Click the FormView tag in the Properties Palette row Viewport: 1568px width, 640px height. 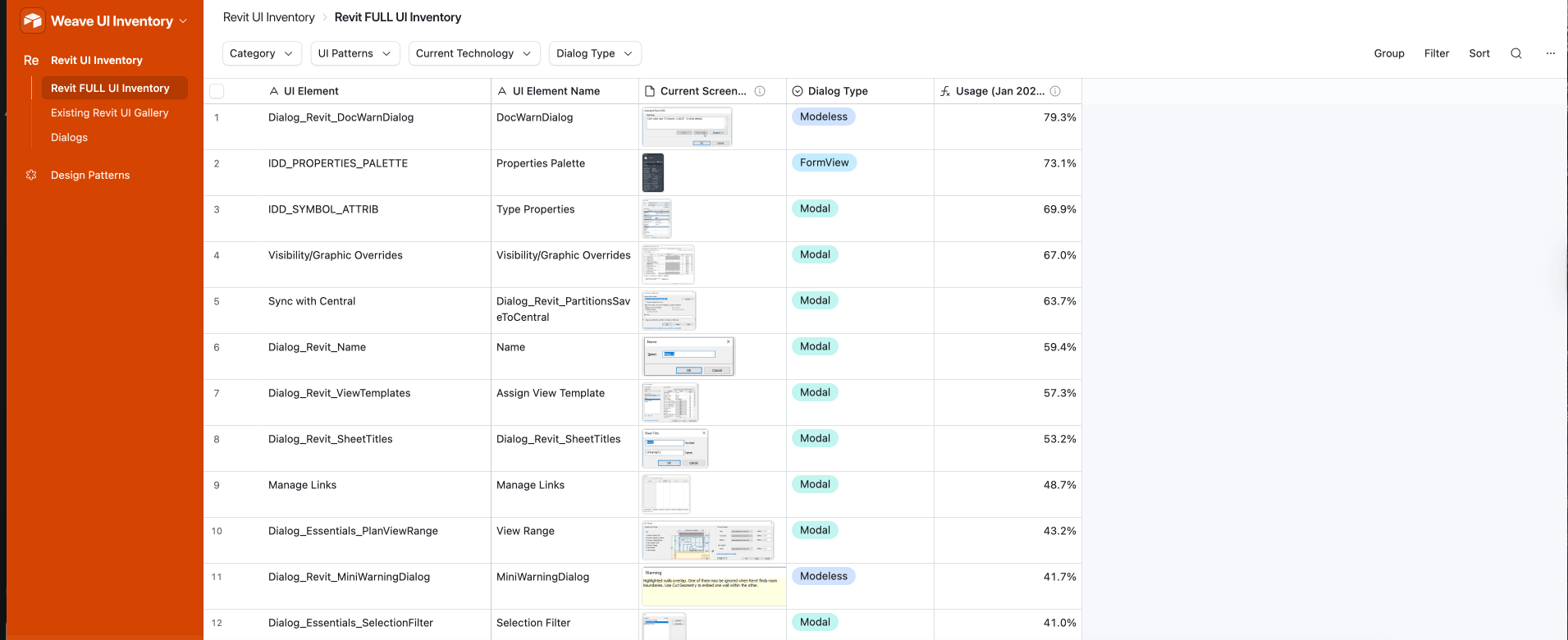825,162
